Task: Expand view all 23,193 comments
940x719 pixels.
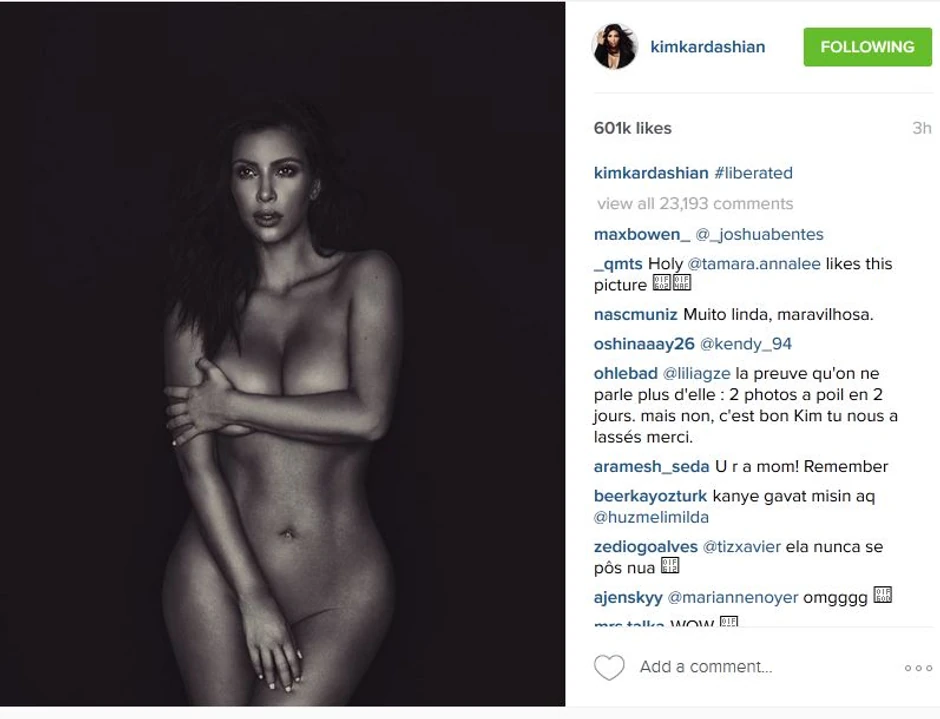Action: pos(695,204)
